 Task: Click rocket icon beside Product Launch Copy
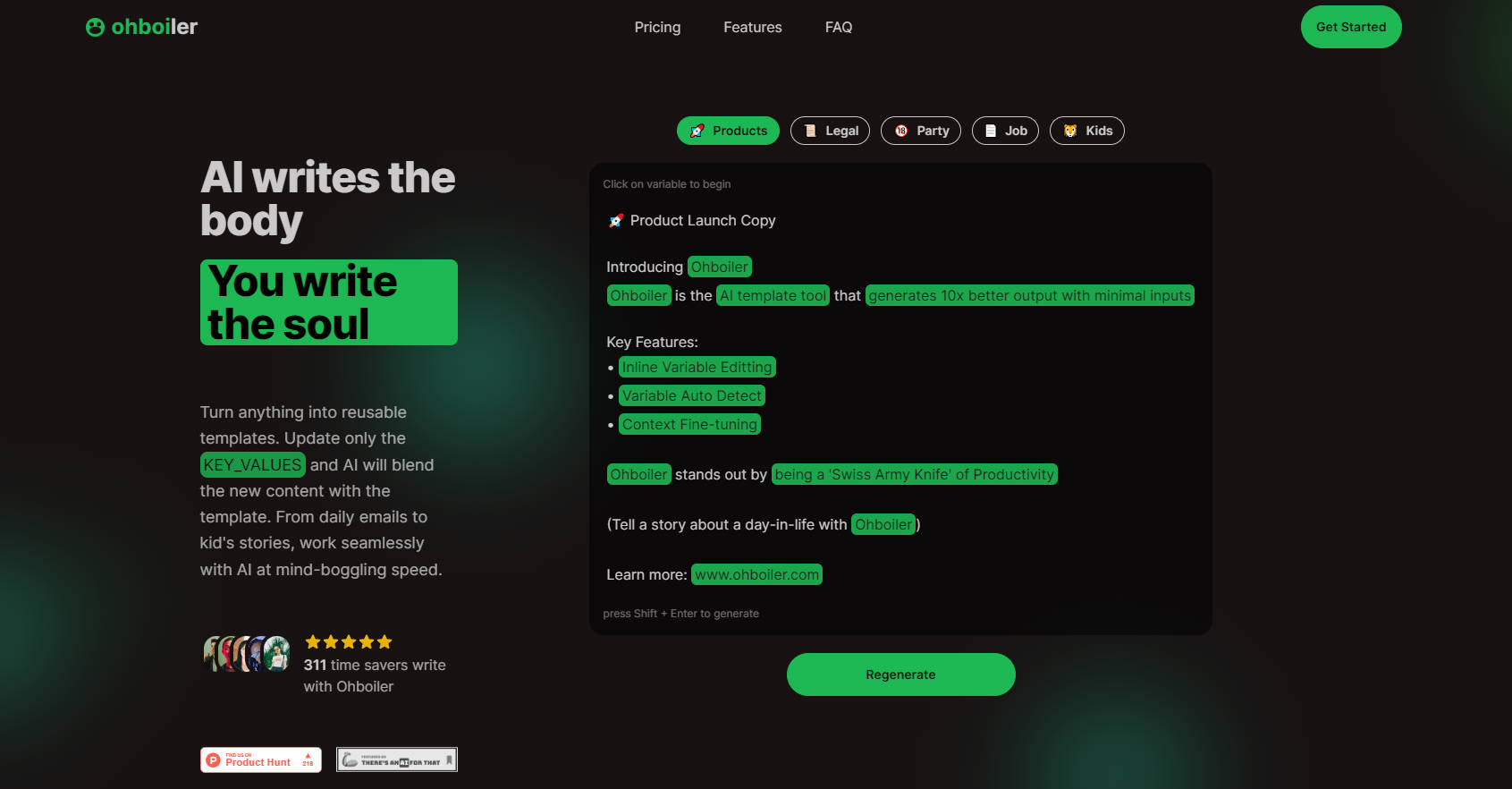tap(616, 221)
